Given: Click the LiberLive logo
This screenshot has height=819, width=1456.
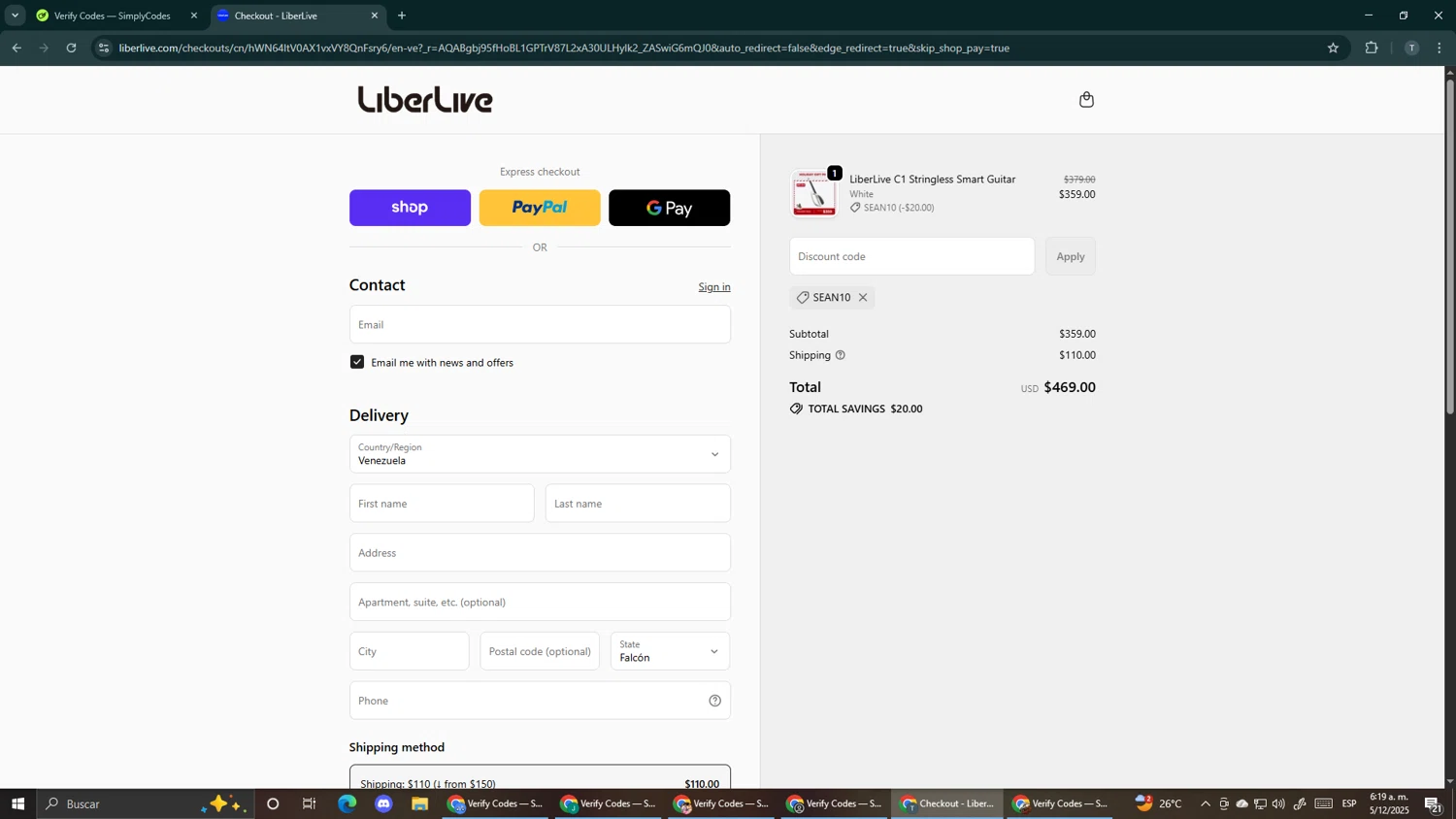Looking at the screenshot, I should tap(425, 99).
